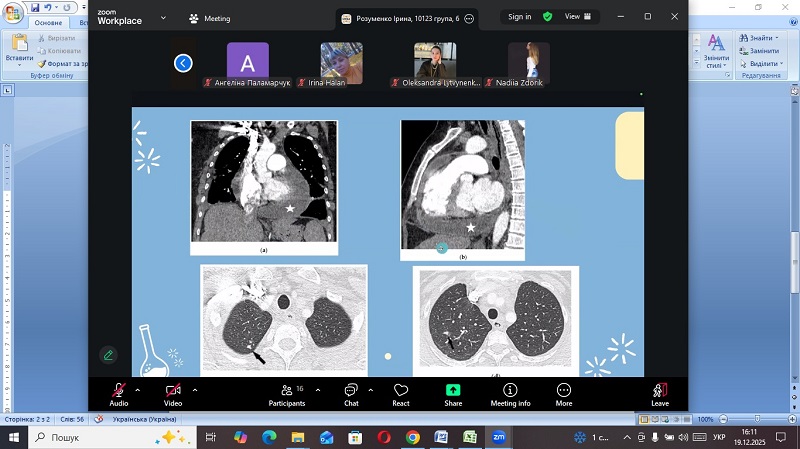The width and height of the screenshot is (800, 449).
Task: Switch to the Meeting tab
Action: tap(209, 18)
